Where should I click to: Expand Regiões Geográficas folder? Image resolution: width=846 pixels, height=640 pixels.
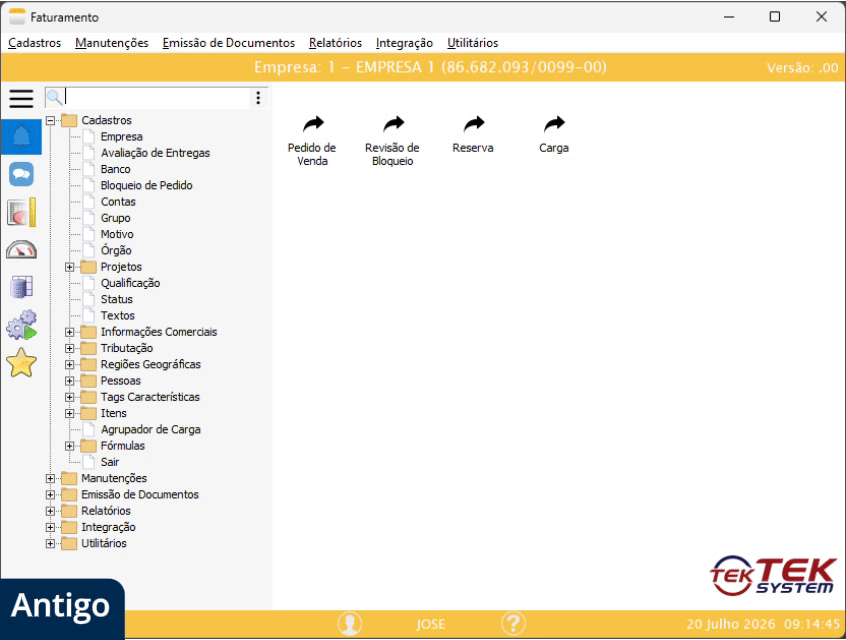[x=69, y=365]
